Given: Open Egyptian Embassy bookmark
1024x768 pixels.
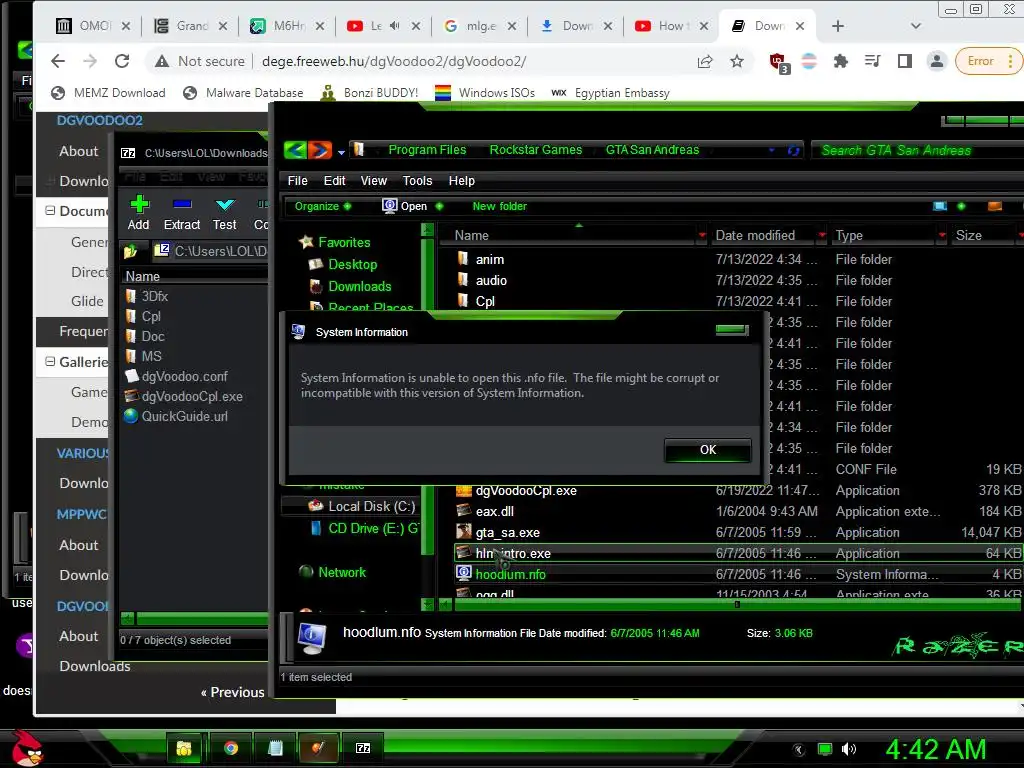Looking at the screenshot, I should click(611, 93).
